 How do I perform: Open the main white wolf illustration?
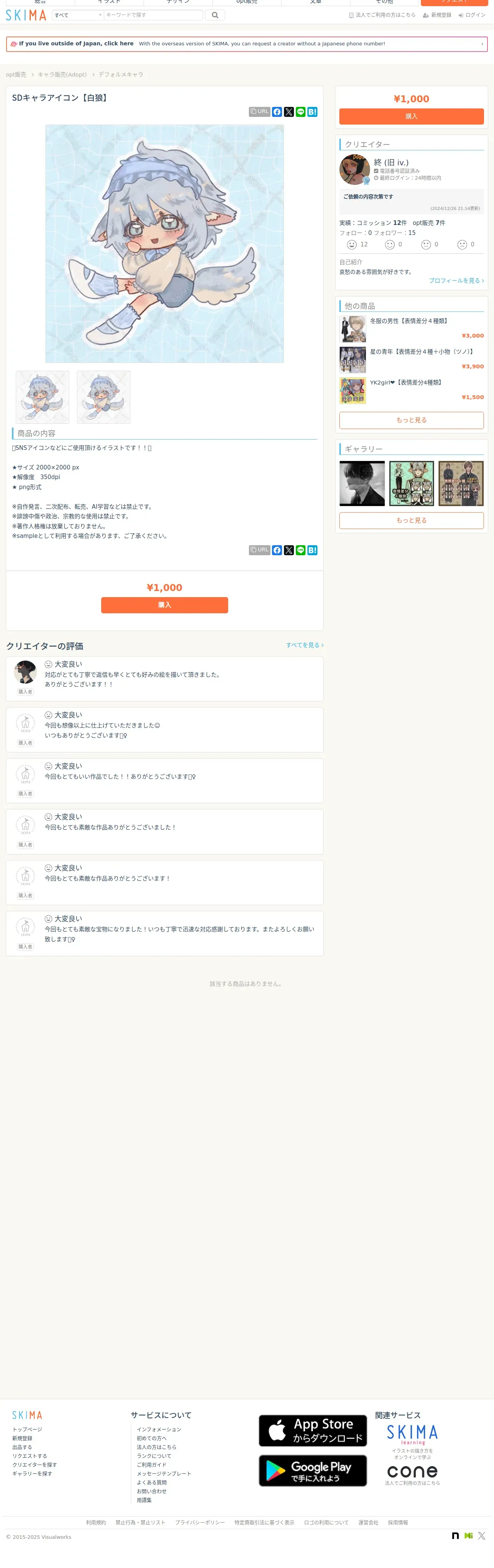click(x=164, y=243)
